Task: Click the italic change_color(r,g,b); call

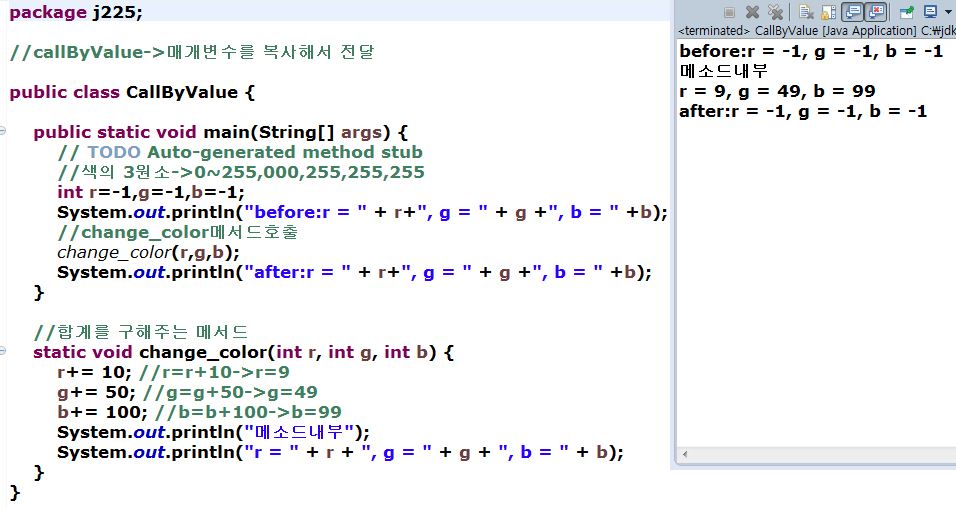Action: click(x=149, y=252)
